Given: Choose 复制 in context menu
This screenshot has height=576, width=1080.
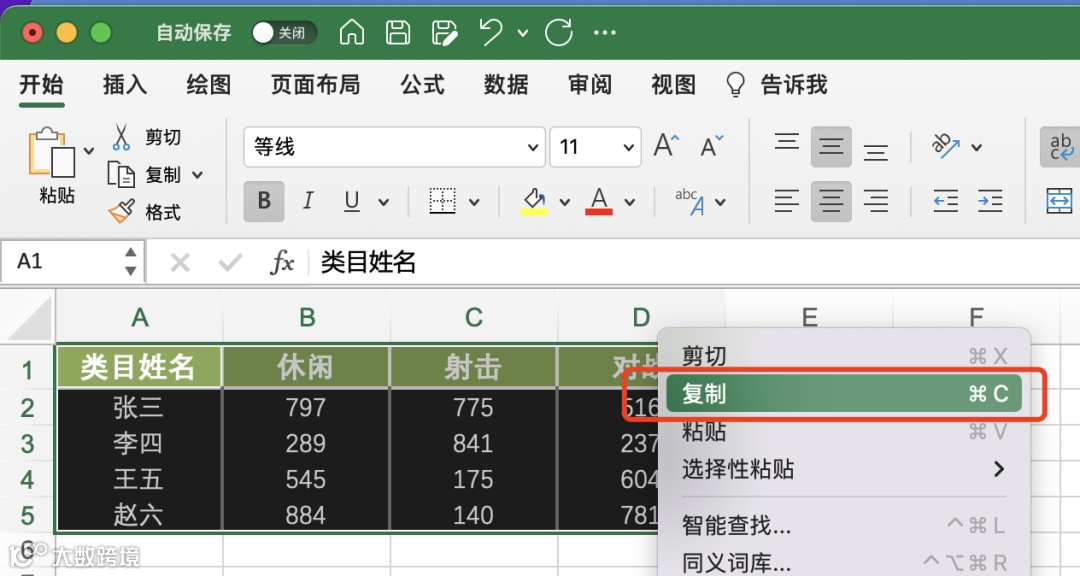Looking at the screenshot, I should [x=844, y=393].
